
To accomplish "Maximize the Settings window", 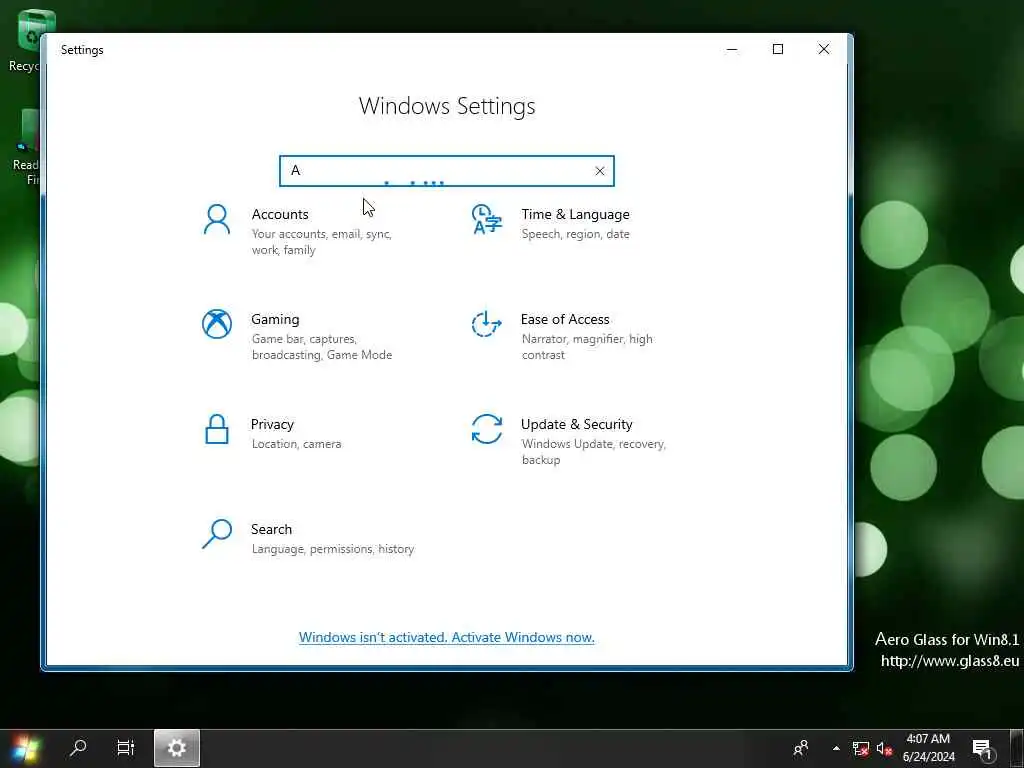I will pos(778,50).
